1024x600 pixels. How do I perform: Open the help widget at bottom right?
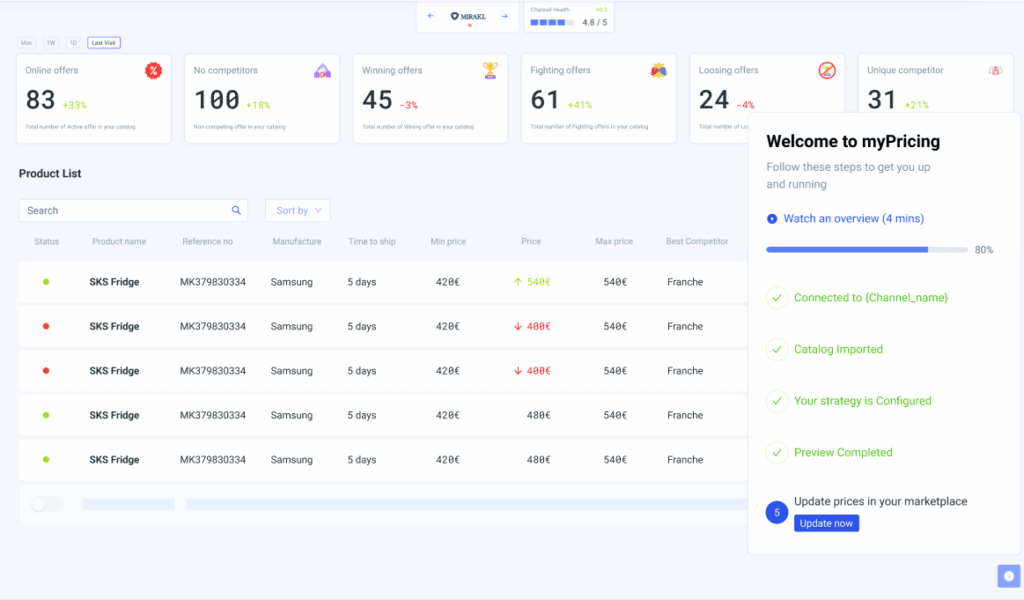[1009, 576]
